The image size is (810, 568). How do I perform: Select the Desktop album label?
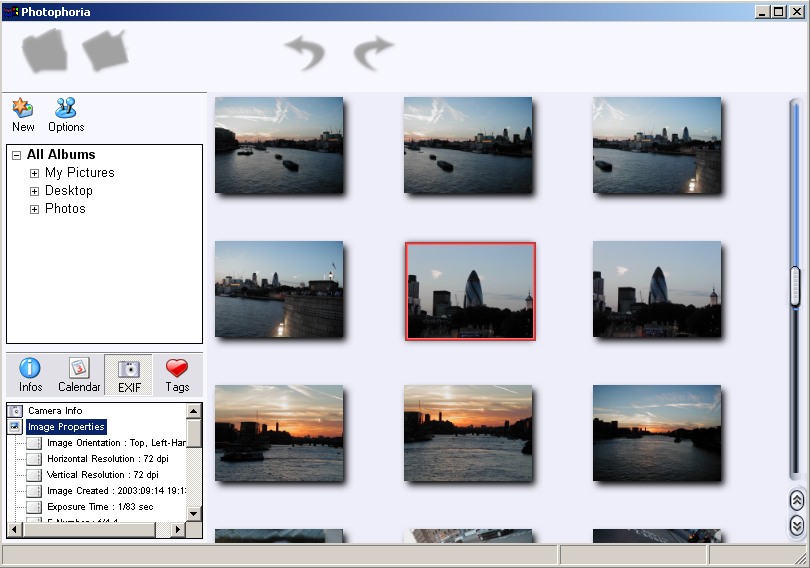[69, 191]
